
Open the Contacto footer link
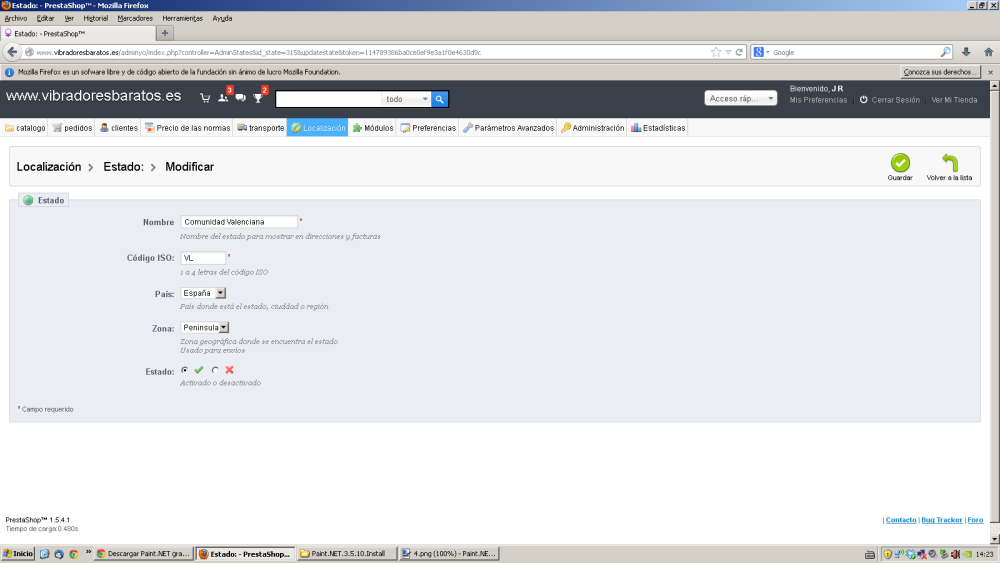click(901, 520)
